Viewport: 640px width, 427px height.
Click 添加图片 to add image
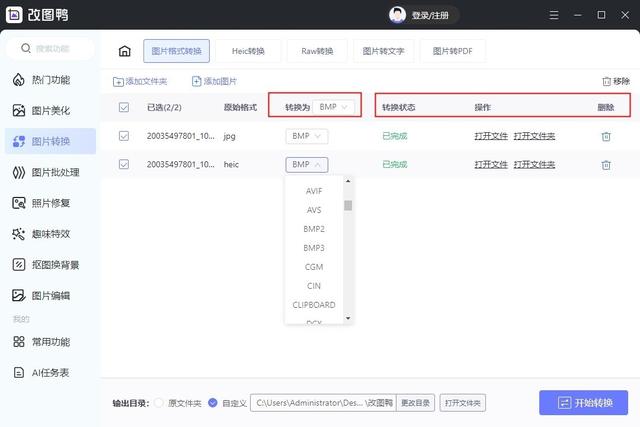(x=214, y=82)
